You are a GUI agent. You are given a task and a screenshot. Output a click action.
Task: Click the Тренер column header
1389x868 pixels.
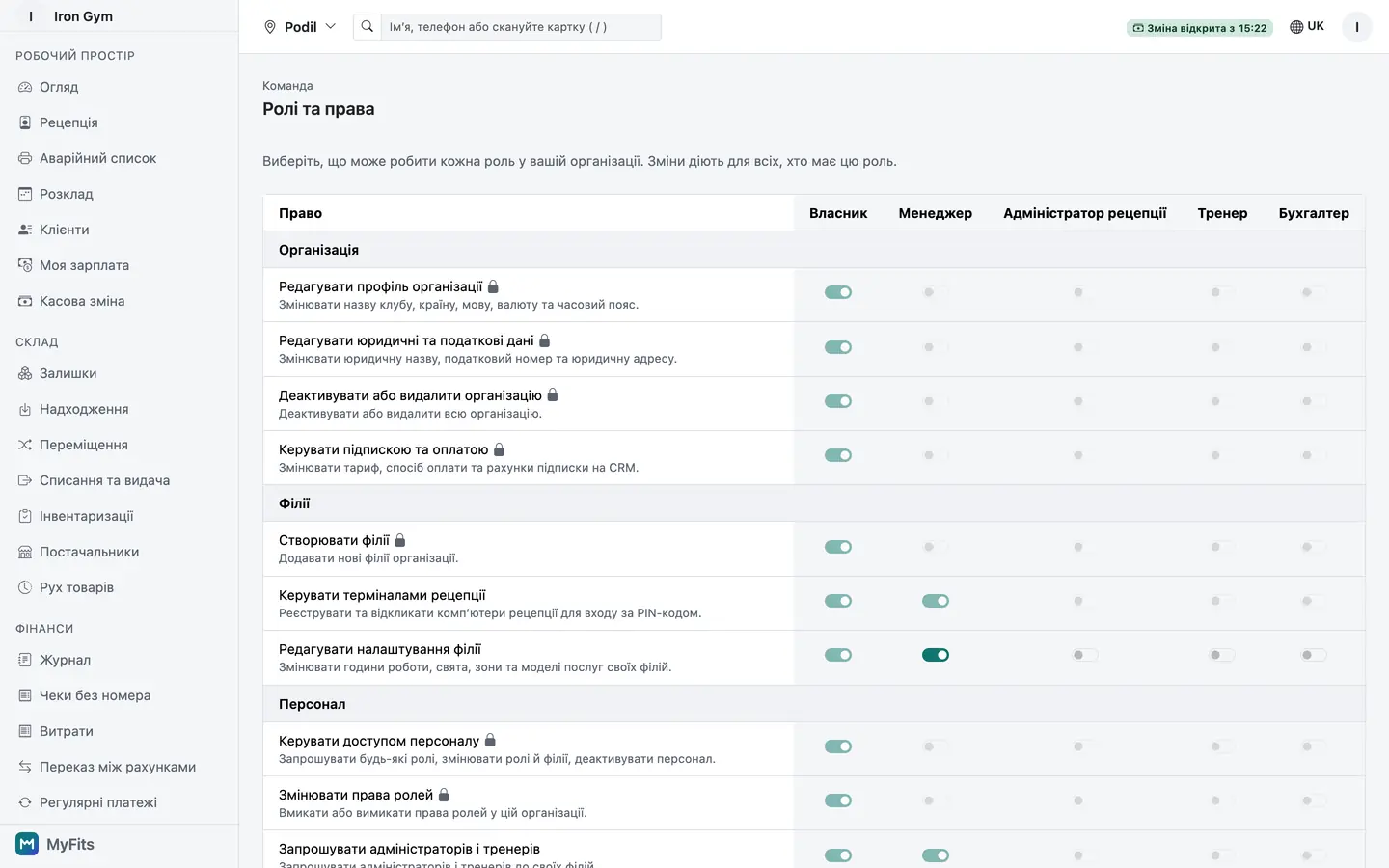1222,213
